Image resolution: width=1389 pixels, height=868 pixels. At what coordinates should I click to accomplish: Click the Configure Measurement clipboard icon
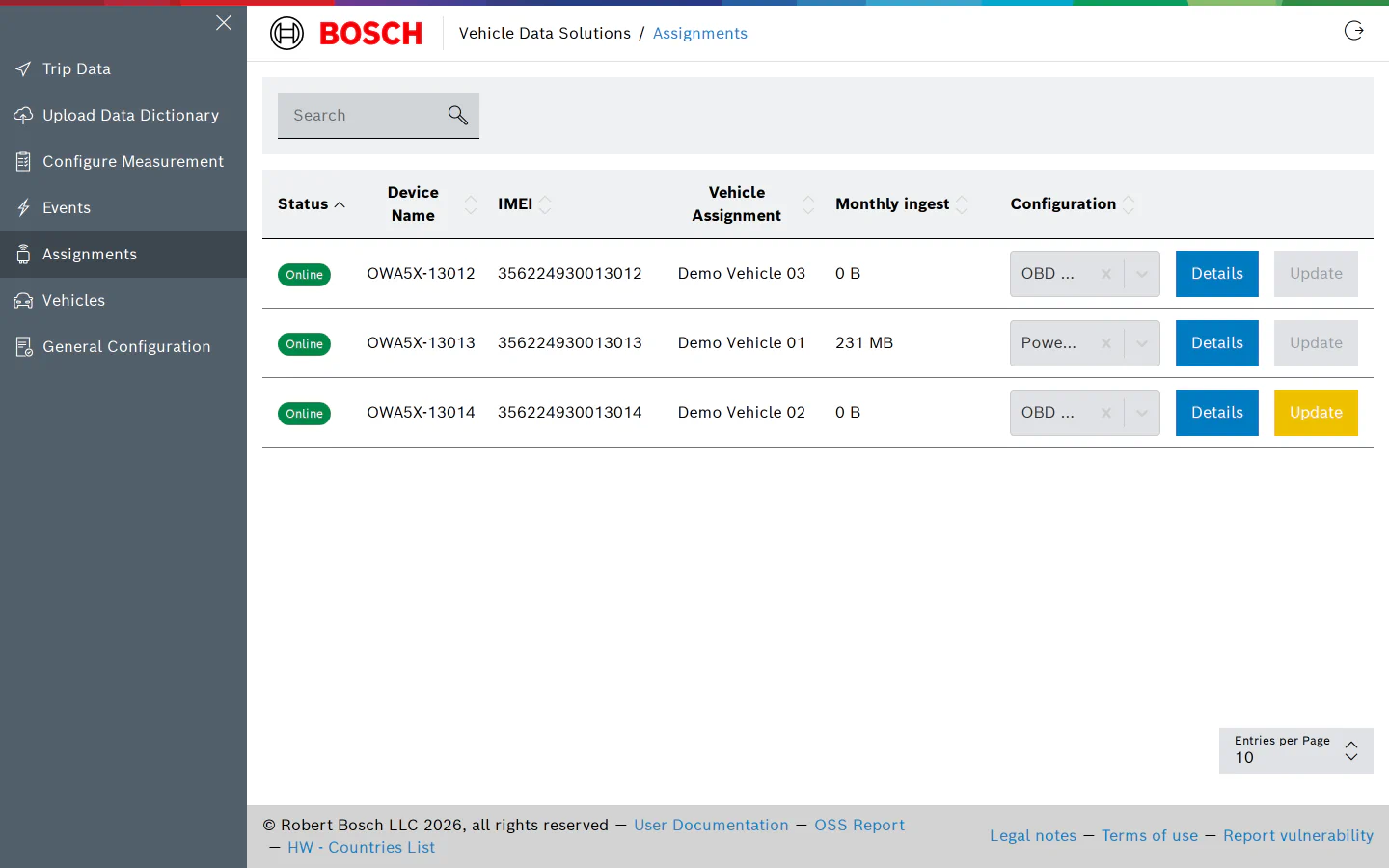pos(23,162)
